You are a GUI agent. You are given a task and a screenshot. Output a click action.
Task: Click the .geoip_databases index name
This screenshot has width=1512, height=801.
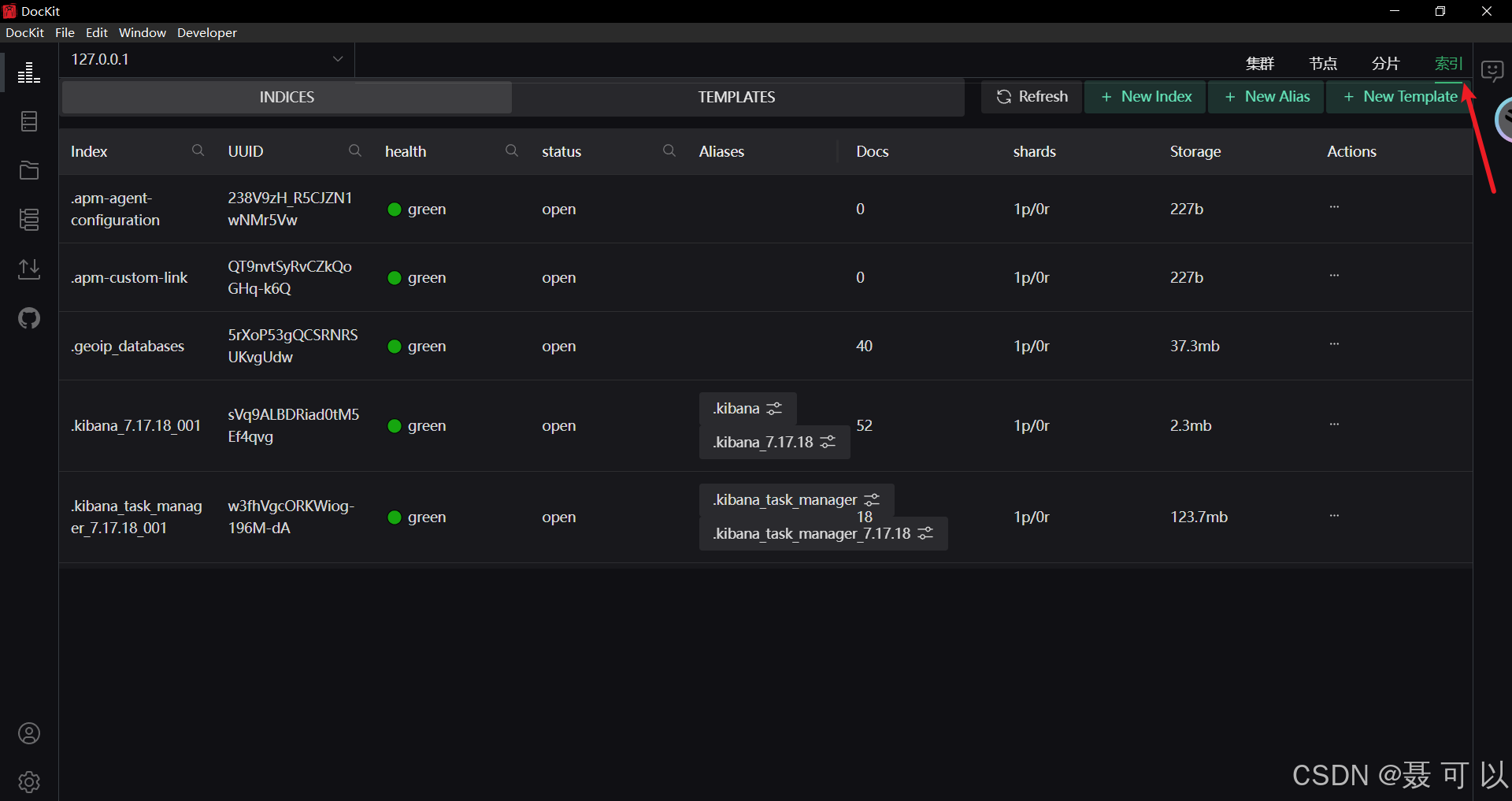[128, 346]
